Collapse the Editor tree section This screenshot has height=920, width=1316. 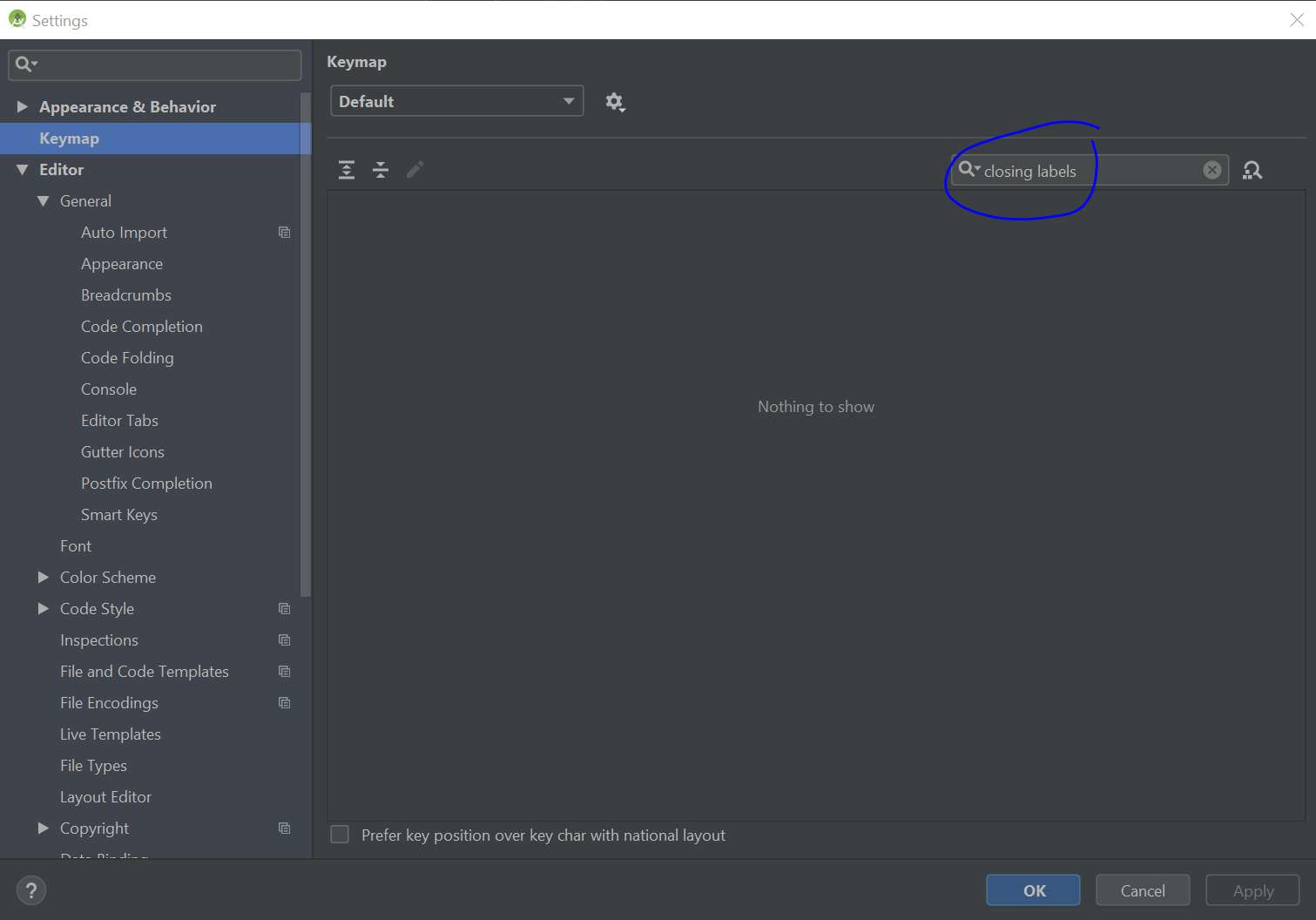22,169
